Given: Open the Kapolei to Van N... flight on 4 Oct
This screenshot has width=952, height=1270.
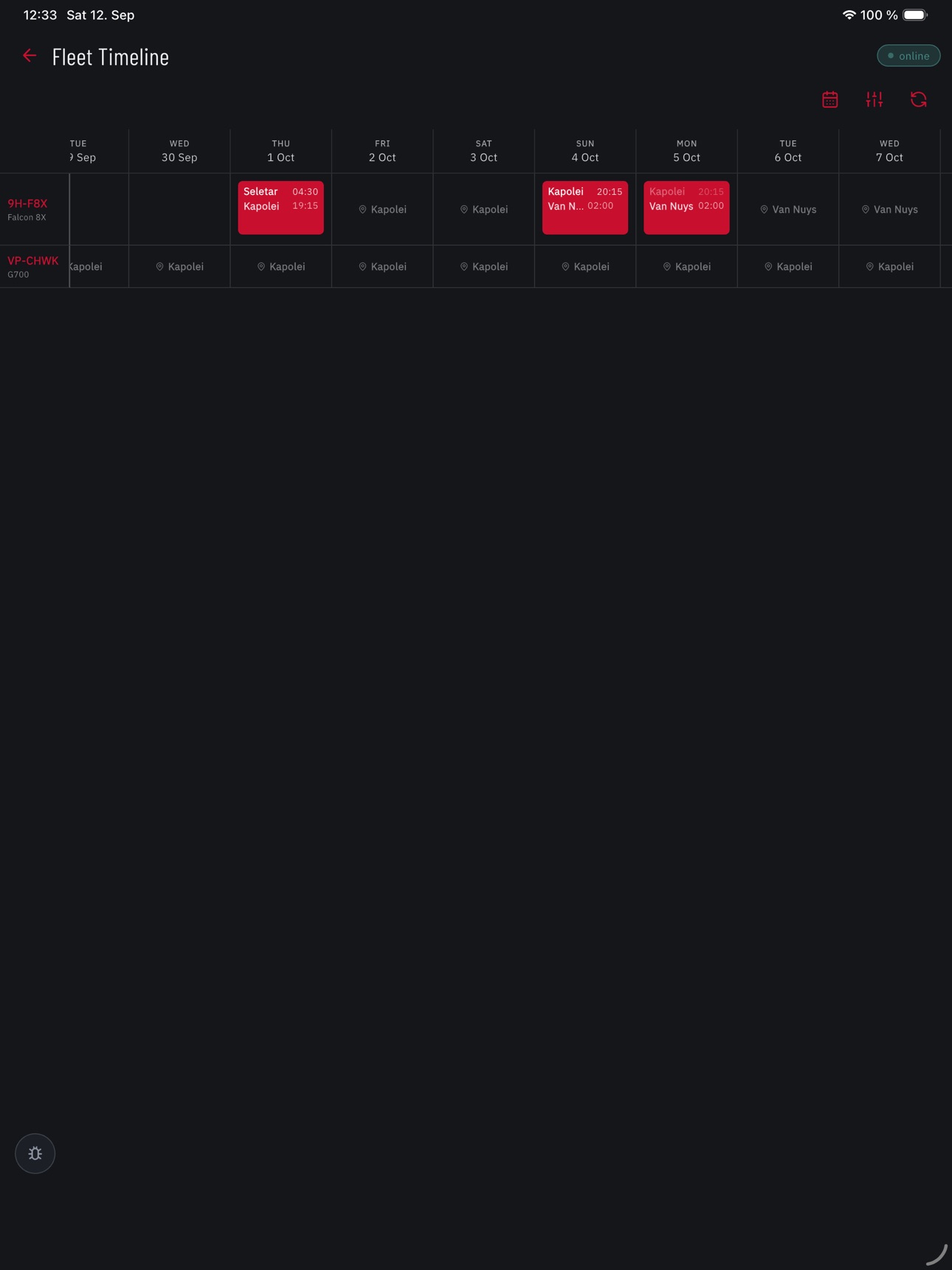Looking at the screenshot, I should [x=585, y=207].
